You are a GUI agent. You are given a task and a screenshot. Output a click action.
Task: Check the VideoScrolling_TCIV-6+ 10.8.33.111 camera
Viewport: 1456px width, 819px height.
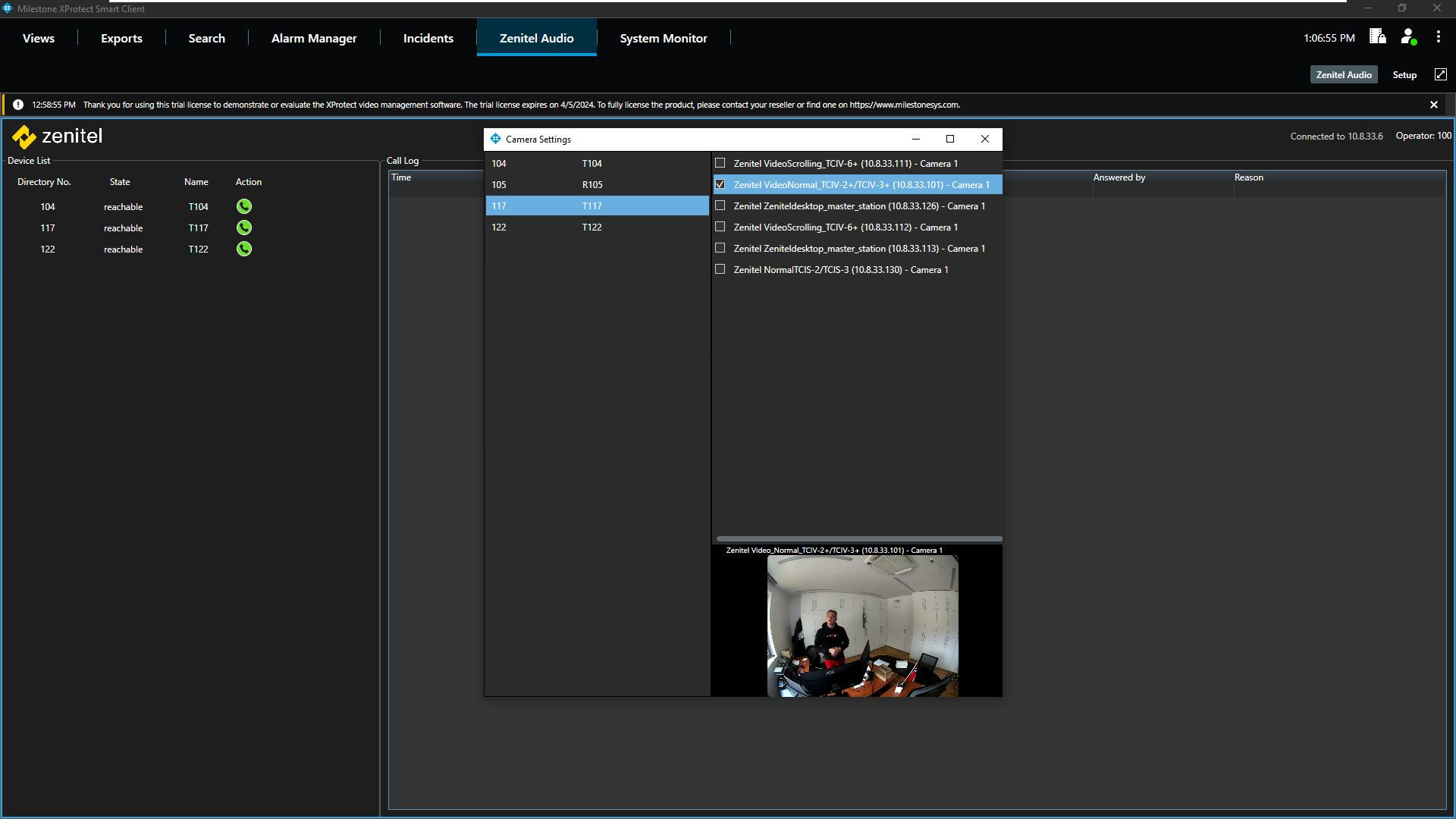(720, 163)
